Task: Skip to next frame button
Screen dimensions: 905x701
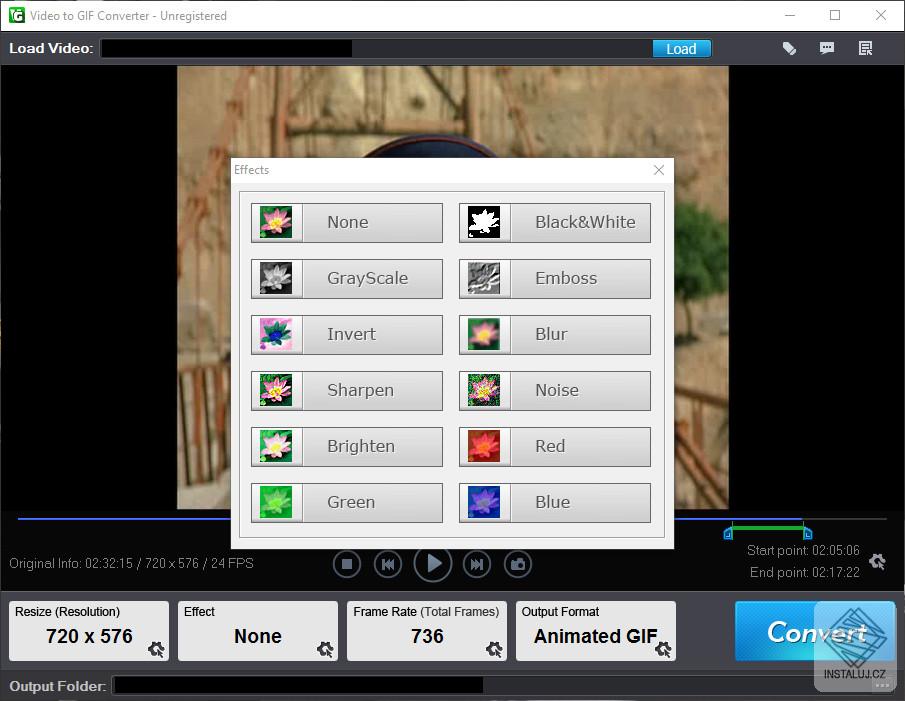Action: pos(477,564)
